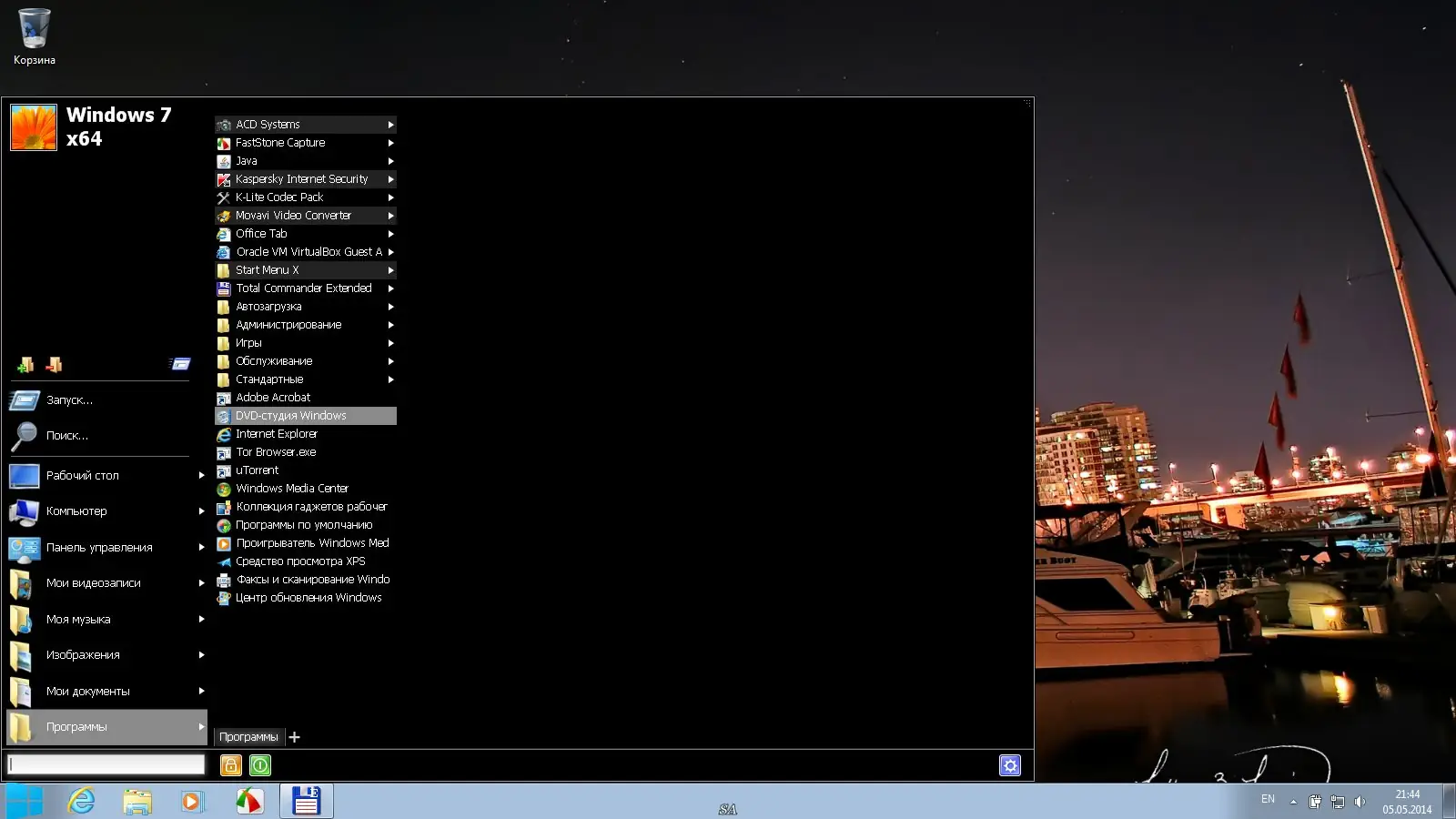Click the Программы по умолчанию icon
The image size is (1456, 819).
[224, 525]
